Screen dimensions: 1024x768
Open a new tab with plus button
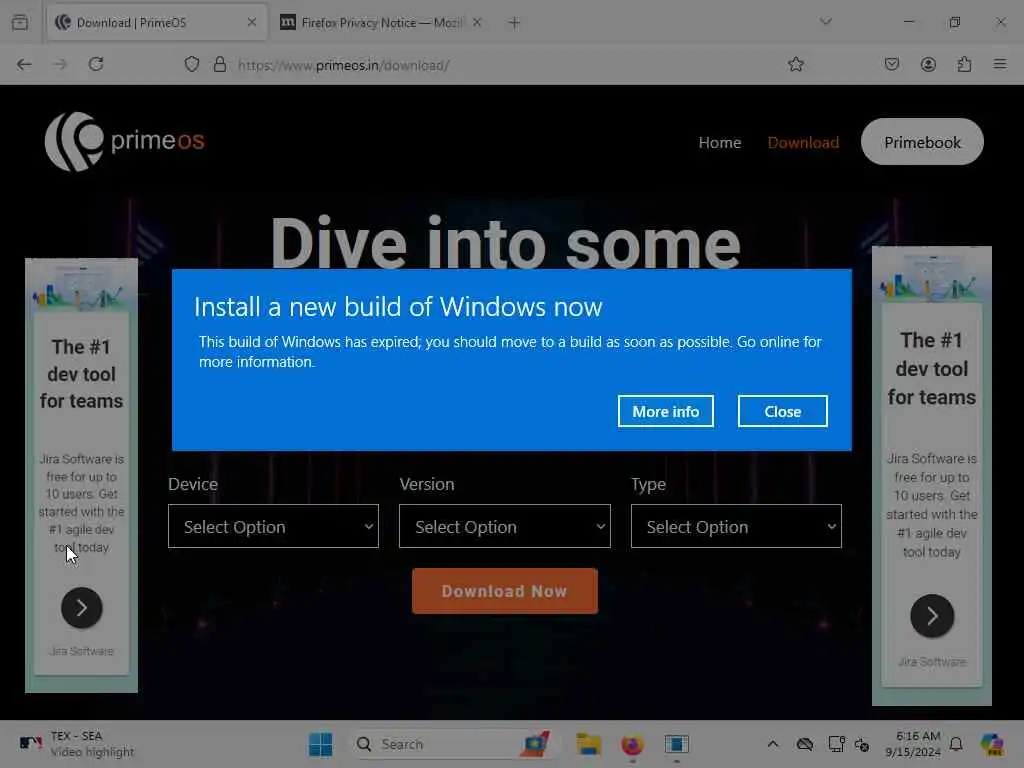click(514, 23)
